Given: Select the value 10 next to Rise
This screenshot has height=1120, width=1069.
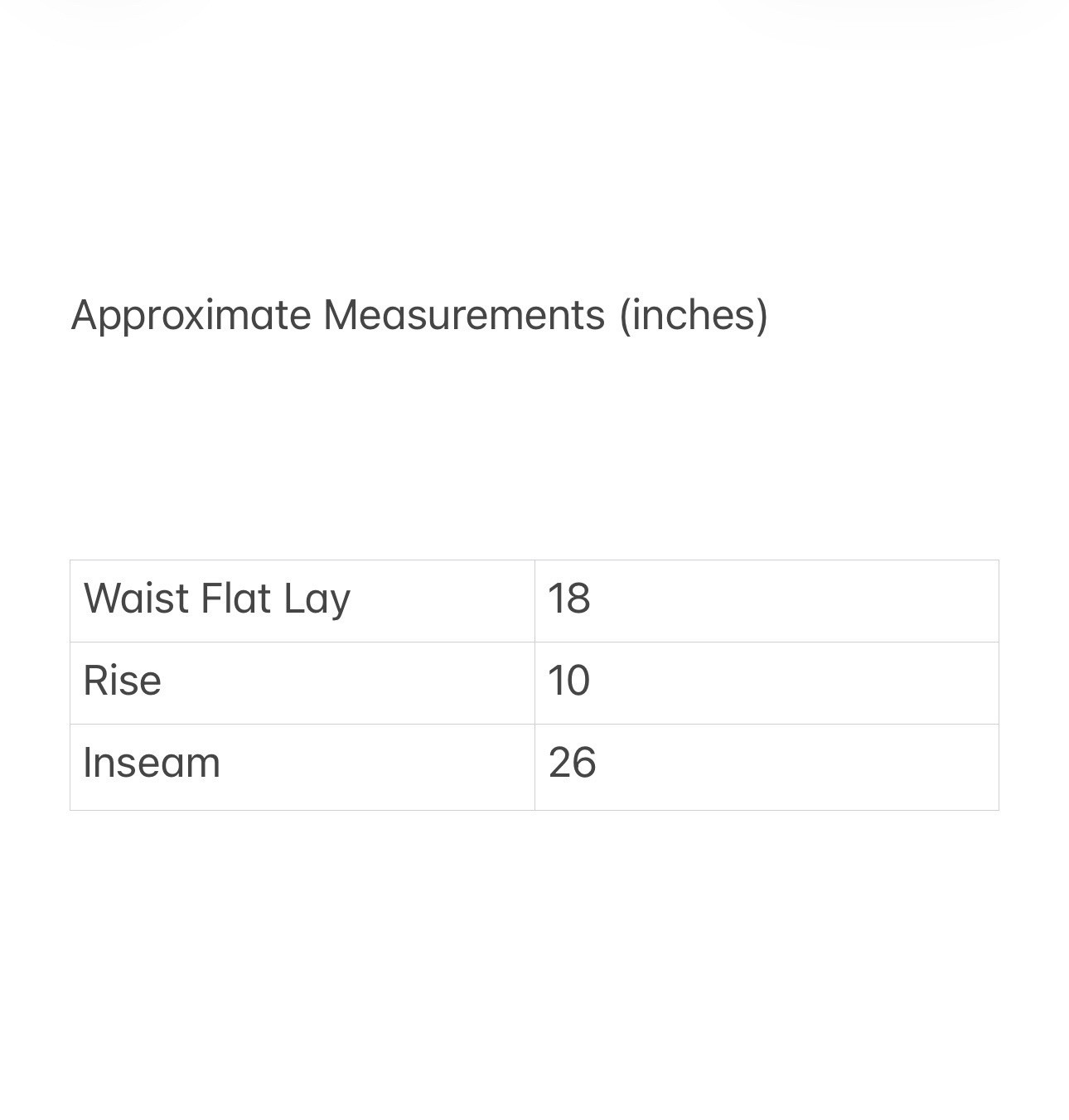Looking at the screenshot, I should click(568, 681).
